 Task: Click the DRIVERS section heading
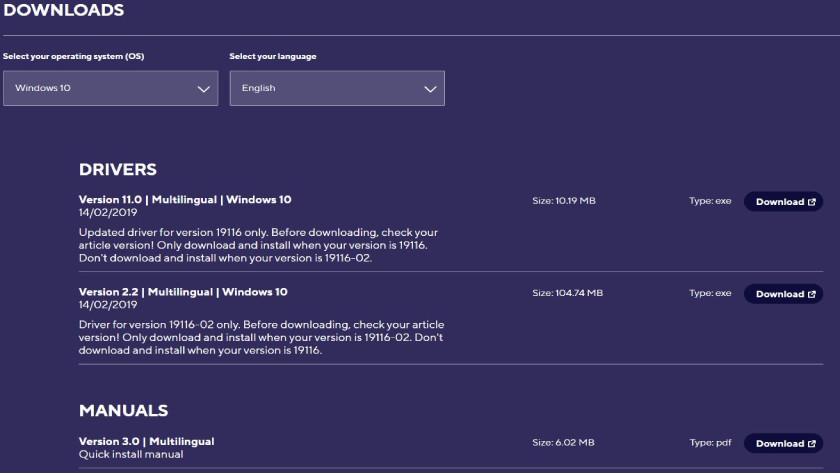(x=118, y=169)
